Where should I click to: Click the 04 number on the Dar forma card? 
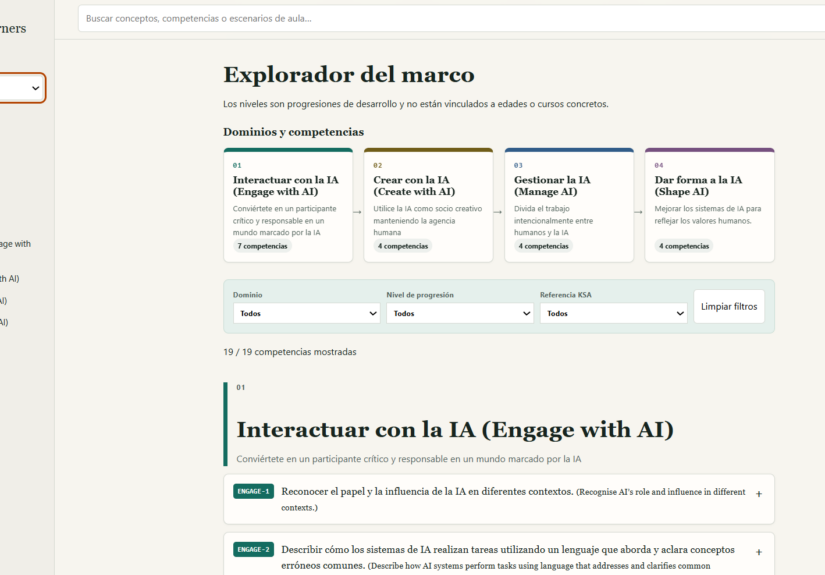[x=659, y=165]
